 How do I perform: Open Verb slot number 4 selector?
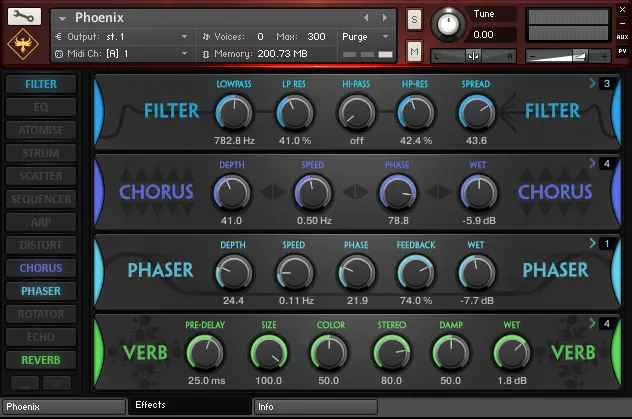tap(607, 323)
